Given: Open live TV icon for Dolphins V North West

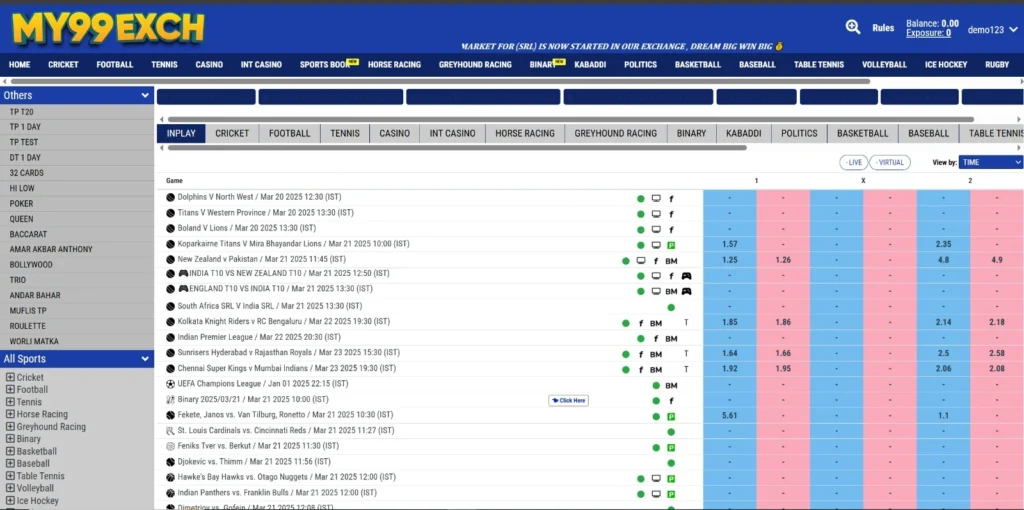Looking at the screenshot, I should click(x=656, y=199).
